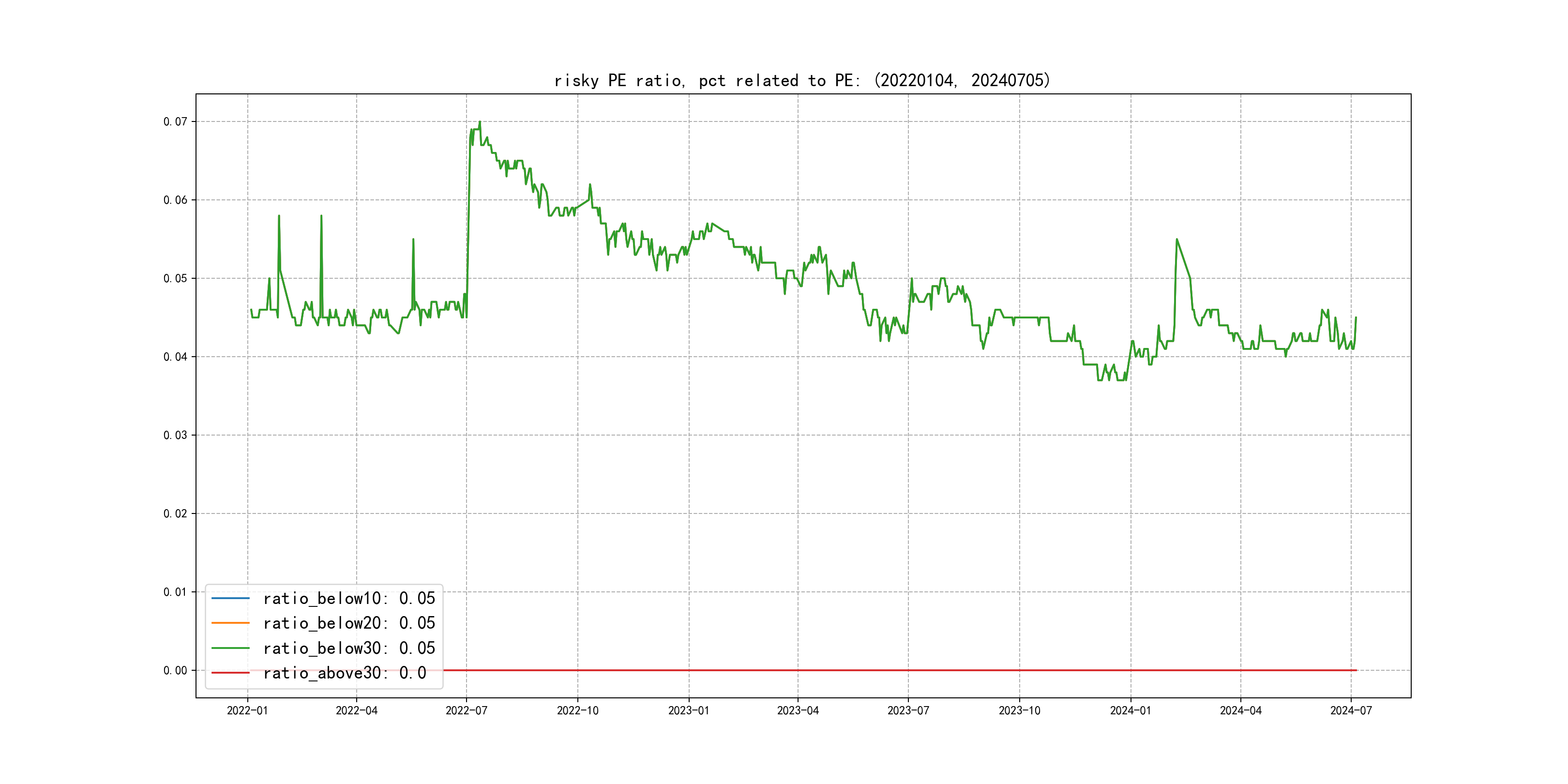Click the 2023-01 x-axis tick label
Screen dimensions: 1568x784
[x=689, y=710]
